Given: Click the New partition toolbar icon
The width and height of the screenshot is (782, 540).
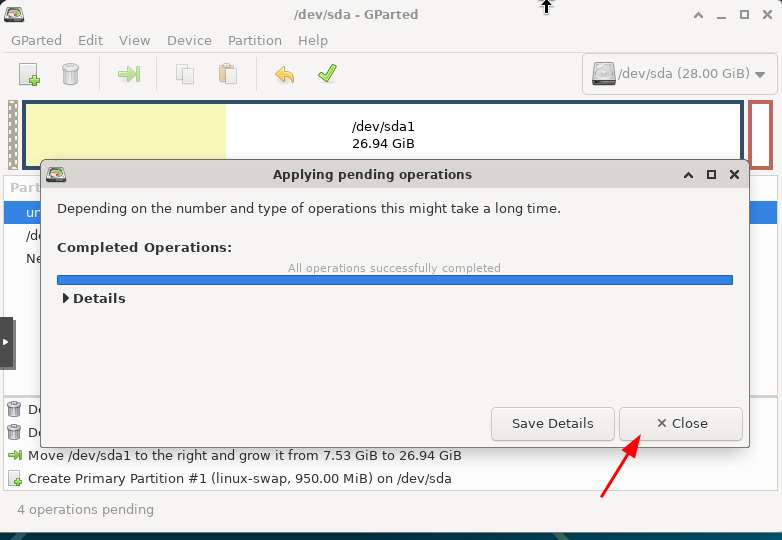Looking at the screenshot, I should (29, 74).
